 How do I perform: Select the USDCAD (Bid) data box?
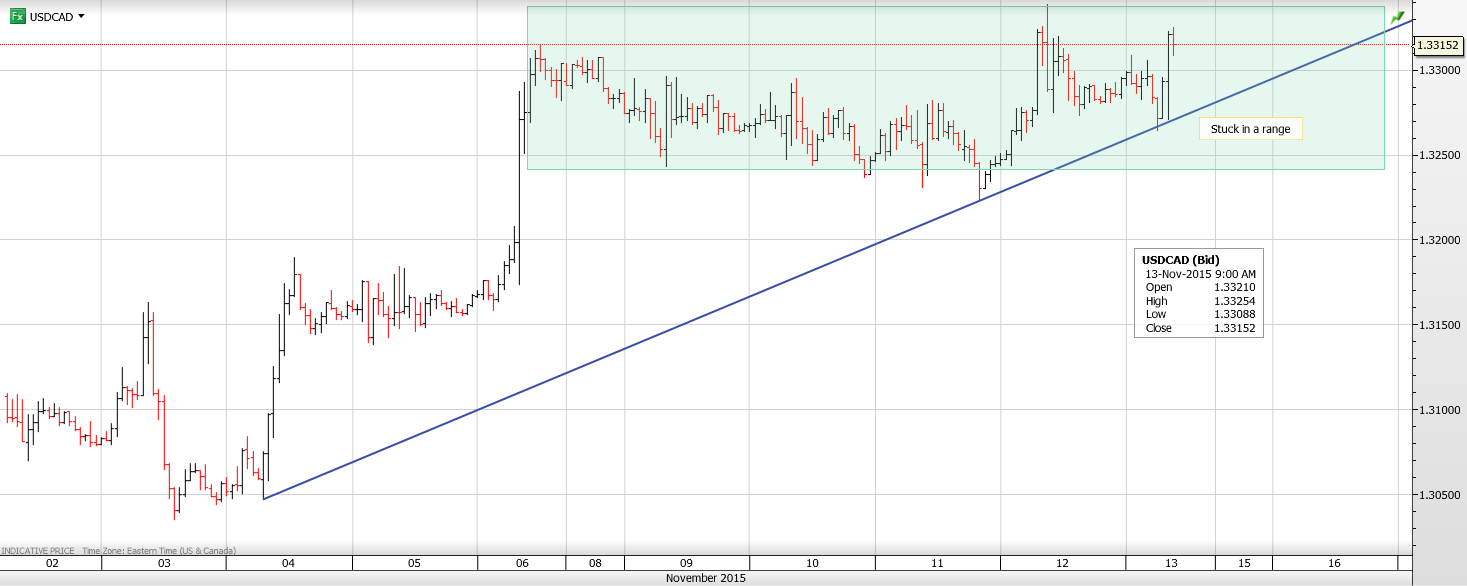click(1198, 293)
